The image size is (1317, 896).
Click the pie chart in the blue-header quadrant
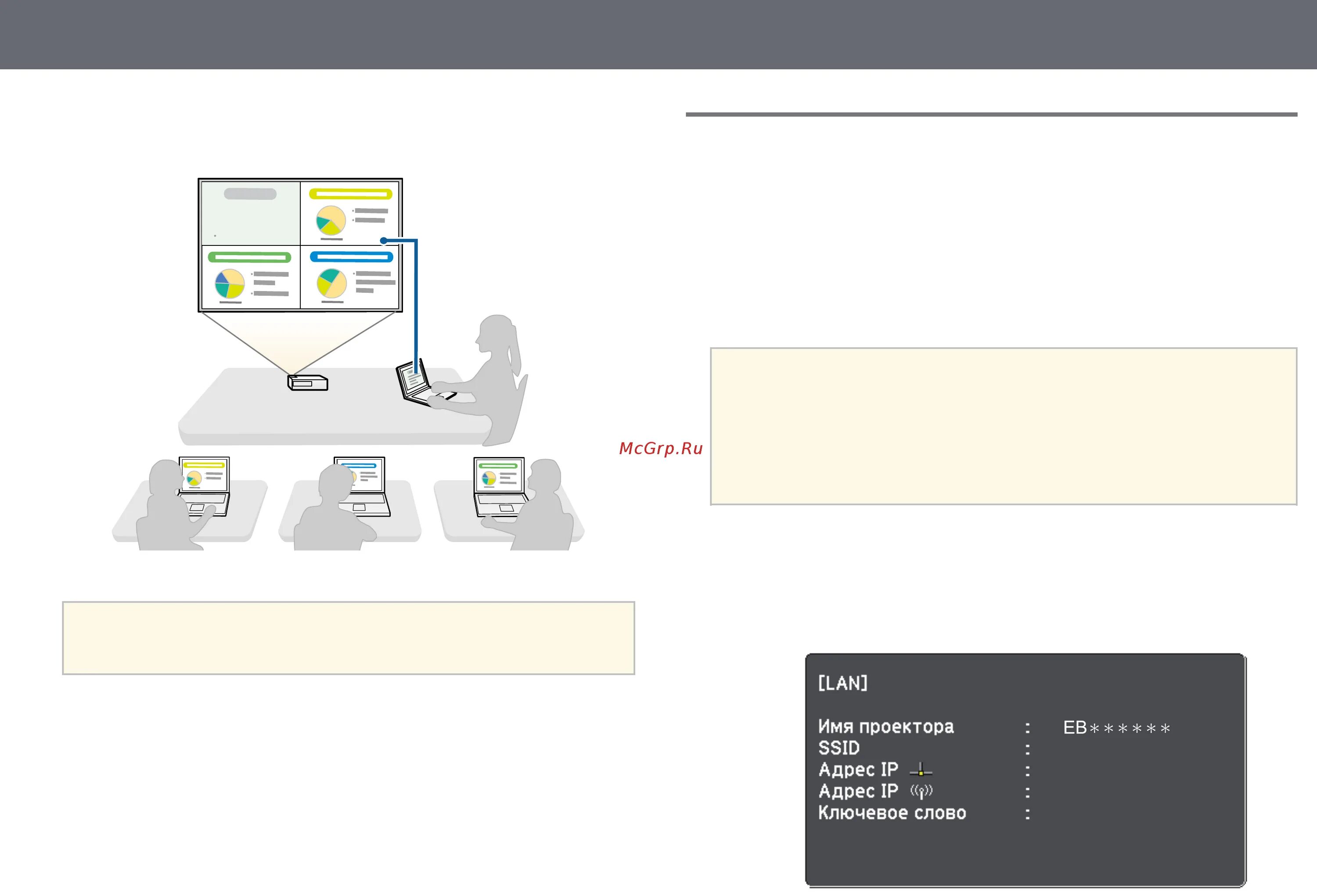click(x=331, y=283)
